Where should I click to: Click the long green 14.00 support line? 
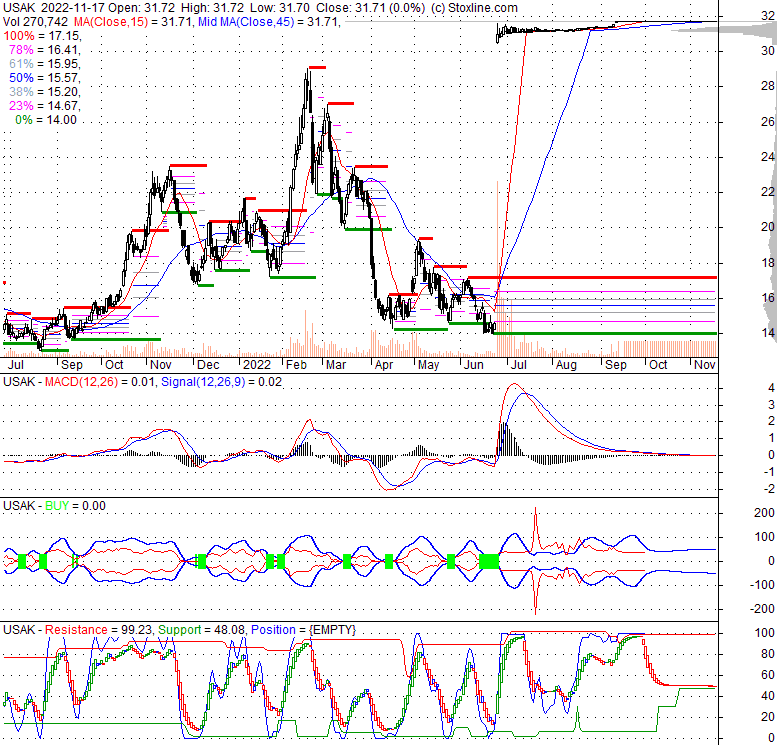tap(605, 333)
